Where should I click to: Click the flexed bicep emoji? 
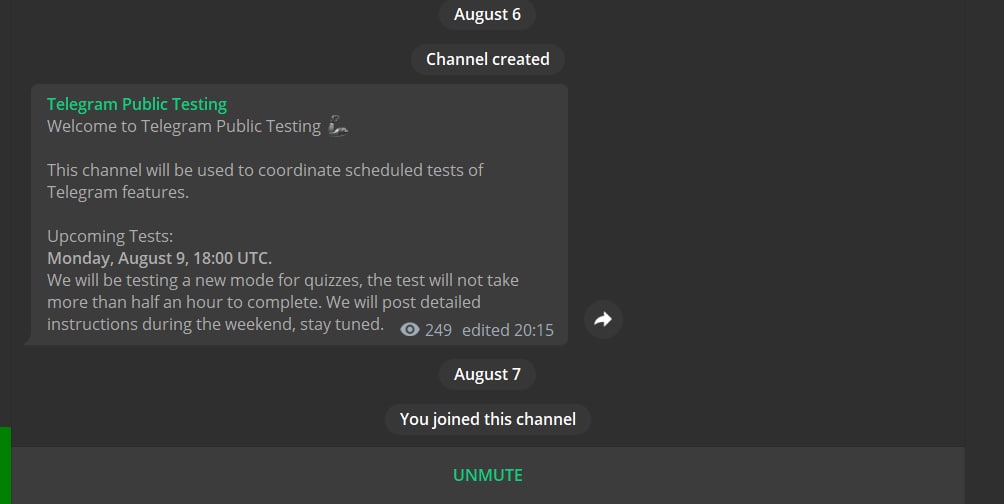(338, 127)
